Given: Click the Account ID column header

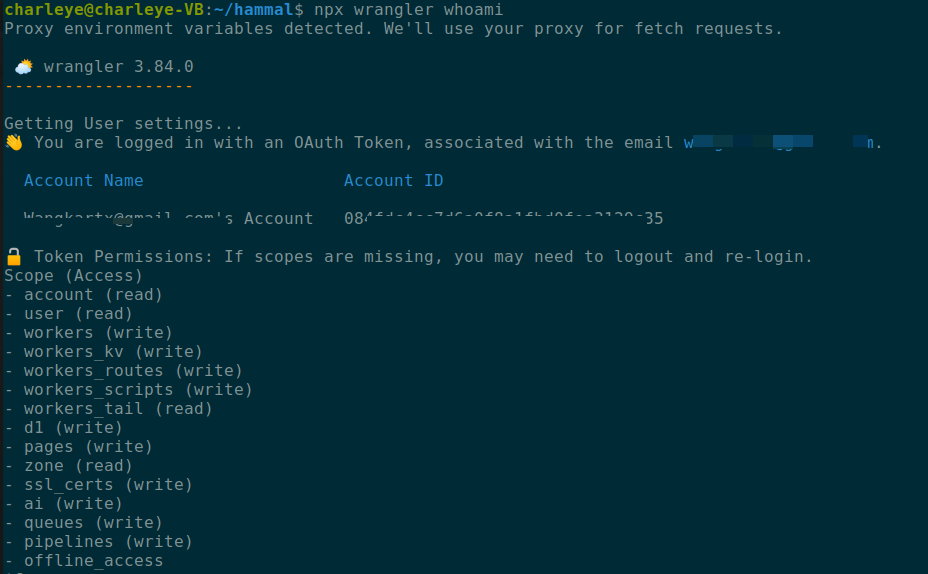Looking at the screenshot, I should pyautogui.click(x=394, y=180).
